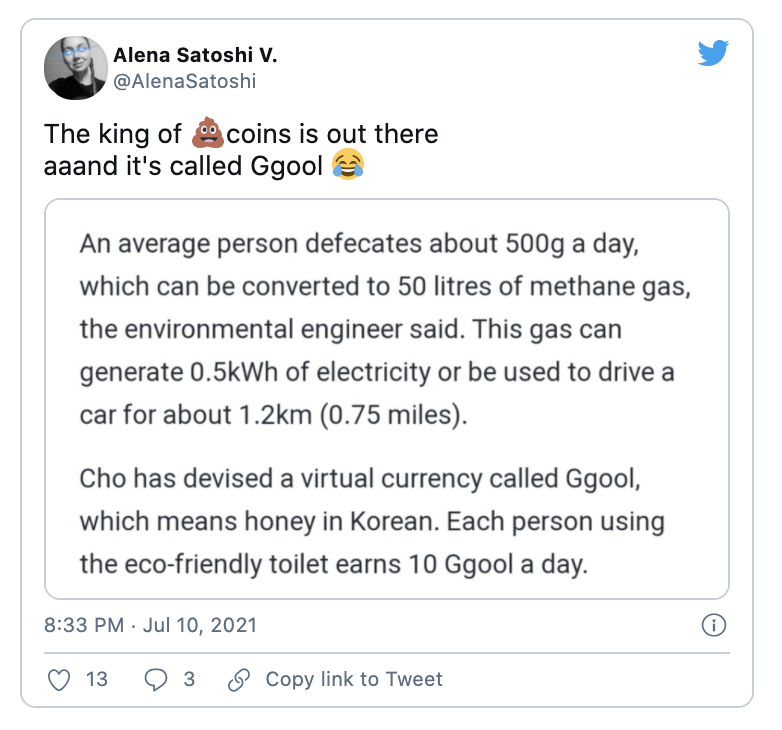
Task: Open the embedded article screenshot image
Action: (386, 399)
